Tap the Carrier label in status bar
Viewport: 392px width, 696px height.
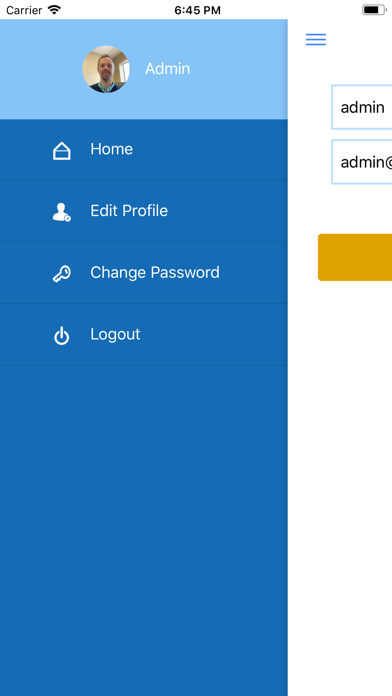24,10
